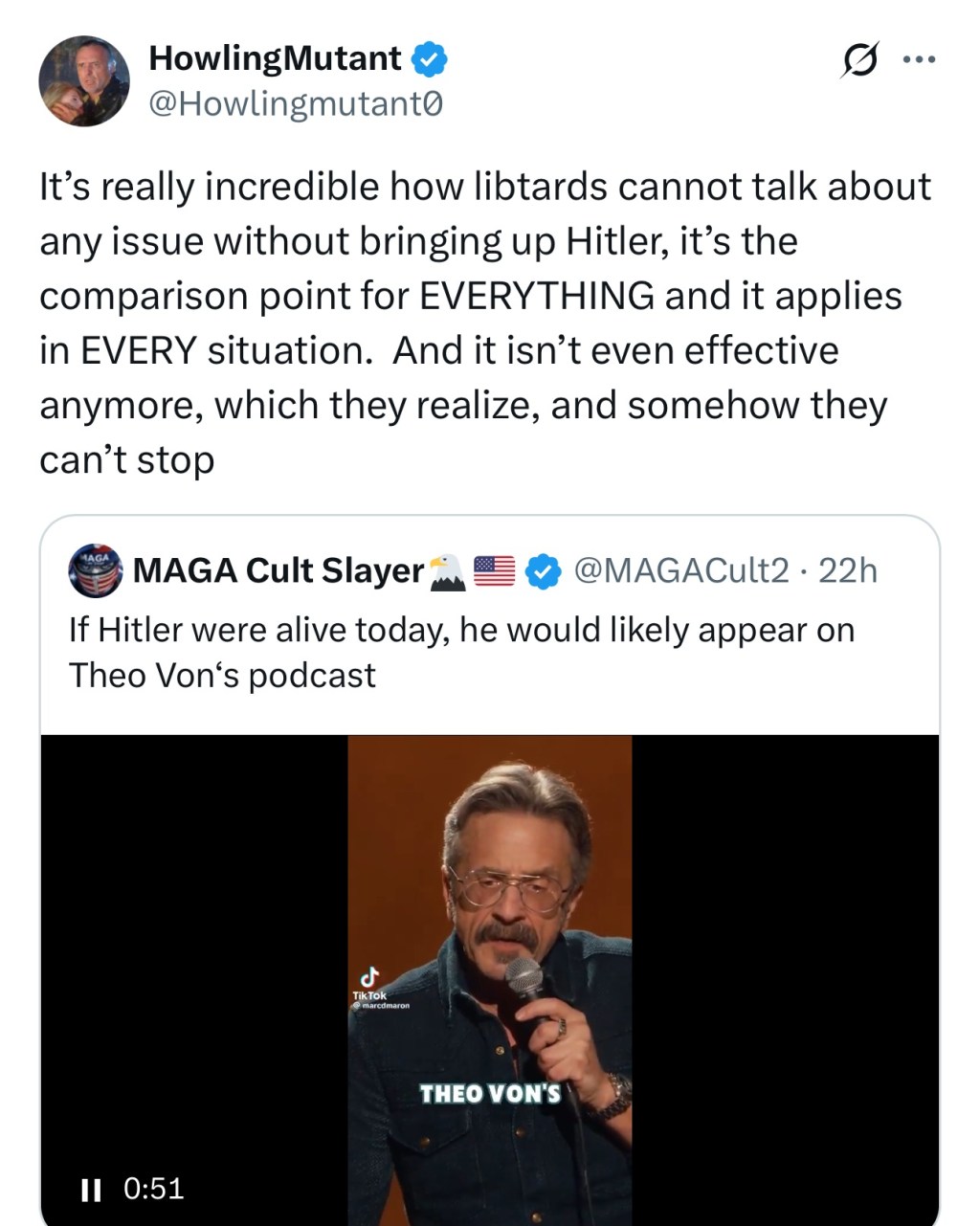
Task: Click the verified badge beside @MAGACult2
Action: tap(542, 570)
